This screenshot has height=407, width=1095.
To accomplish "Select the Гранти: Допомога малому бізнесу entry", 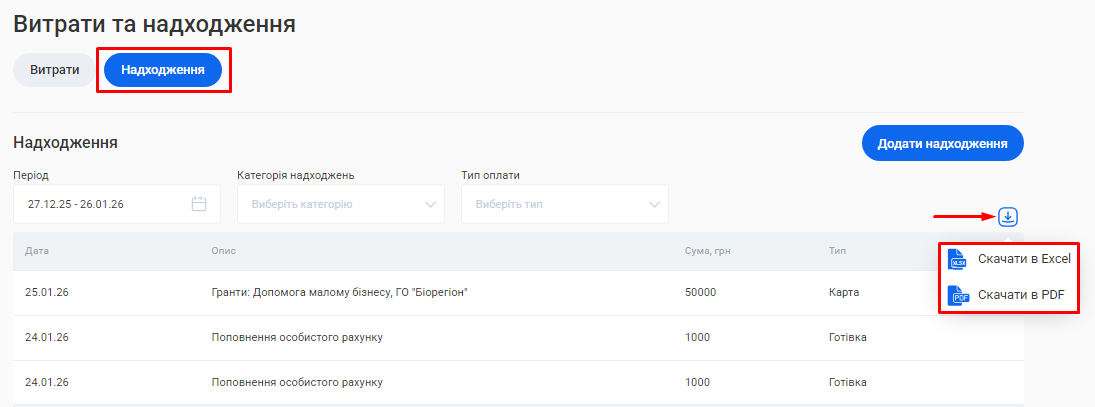I will coord(340,293).
